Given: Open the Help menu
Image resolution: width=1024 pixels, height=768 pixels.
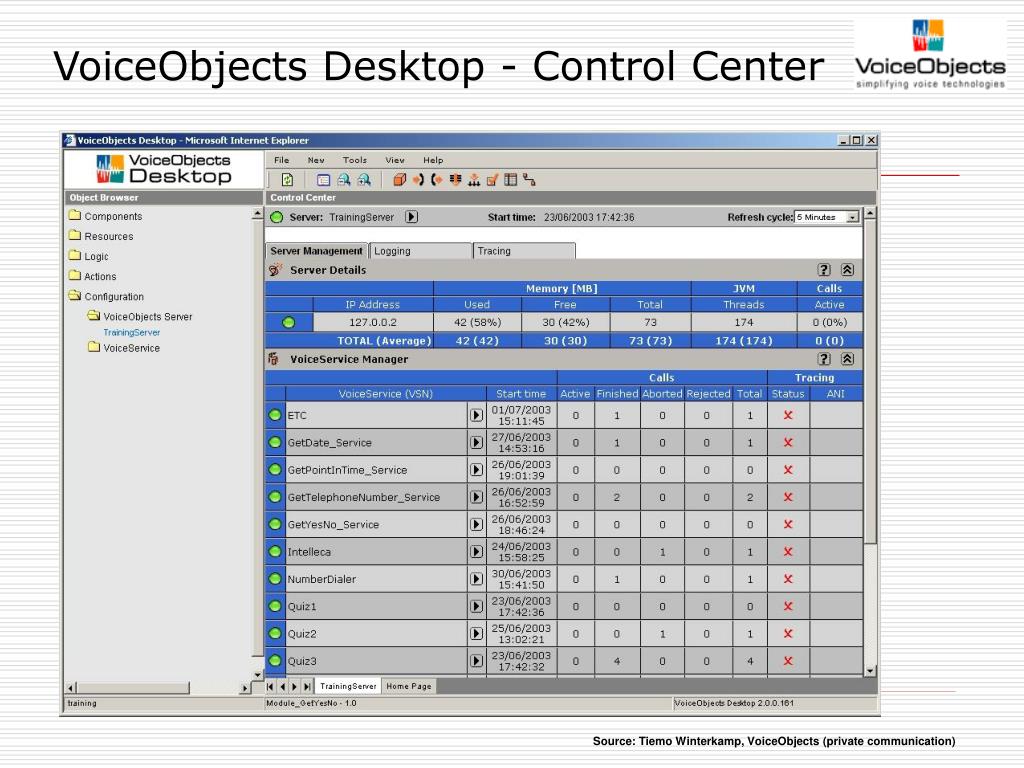Looking at the screenshot, I should click(x=433, y=160).
